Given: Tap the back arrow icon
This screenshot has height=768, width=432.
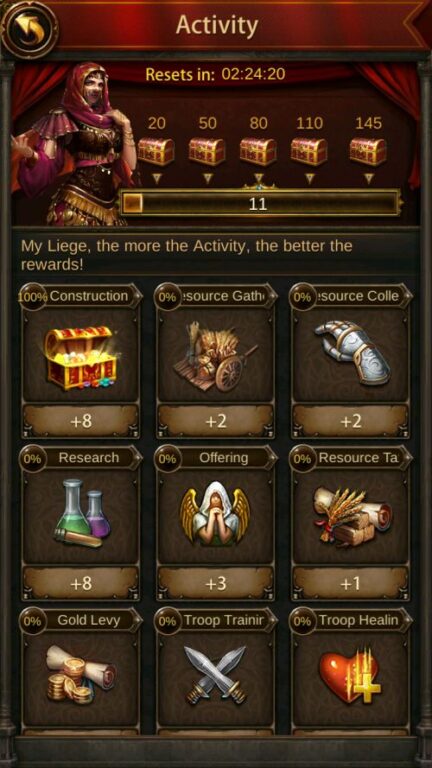Looking at the screenshot, I should 29,29.
